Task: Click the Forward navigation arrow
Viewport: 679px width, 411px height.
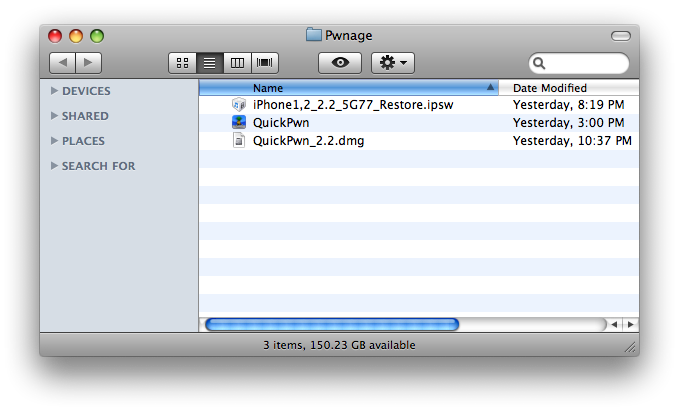Action: 88,63
